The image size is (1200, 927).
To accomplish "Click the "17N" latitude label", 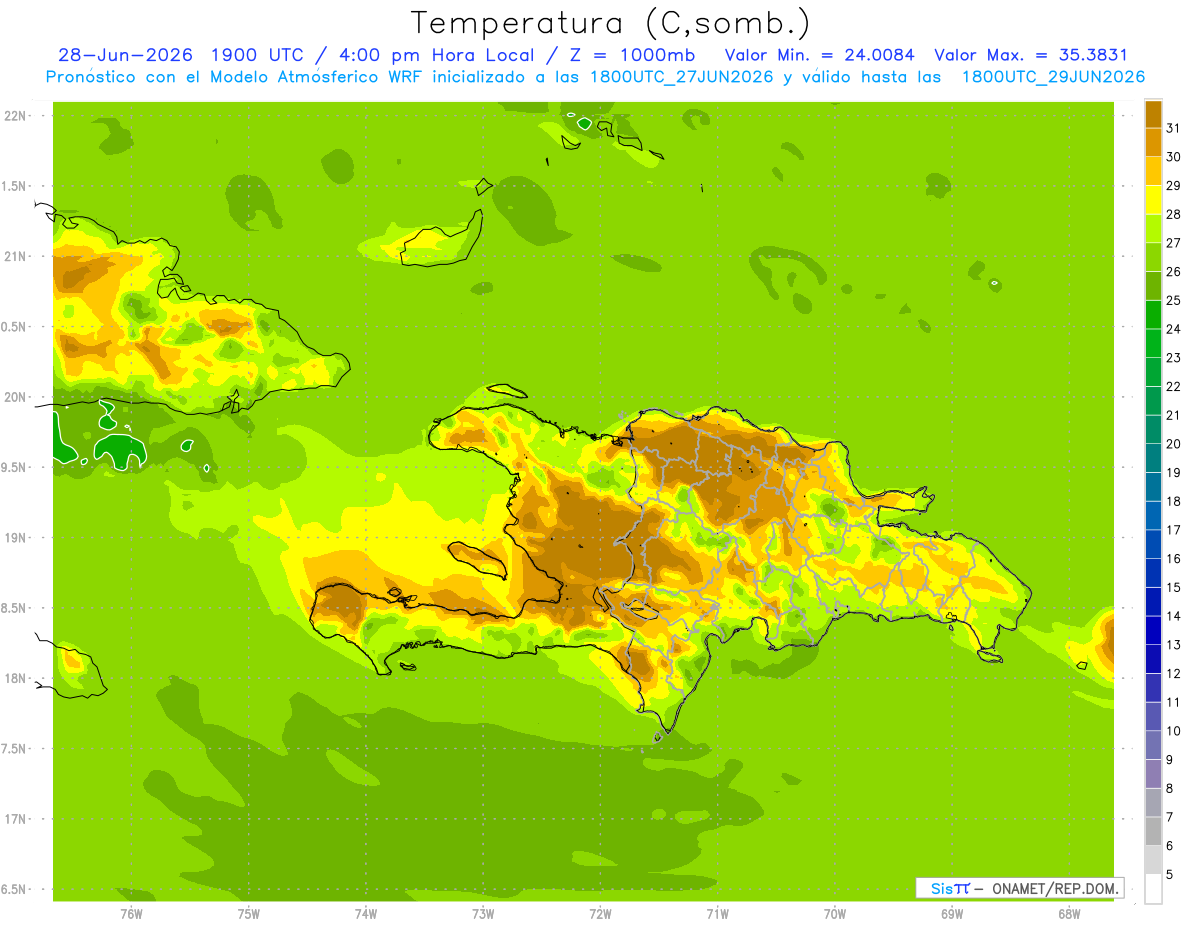I will pos(15,819).
